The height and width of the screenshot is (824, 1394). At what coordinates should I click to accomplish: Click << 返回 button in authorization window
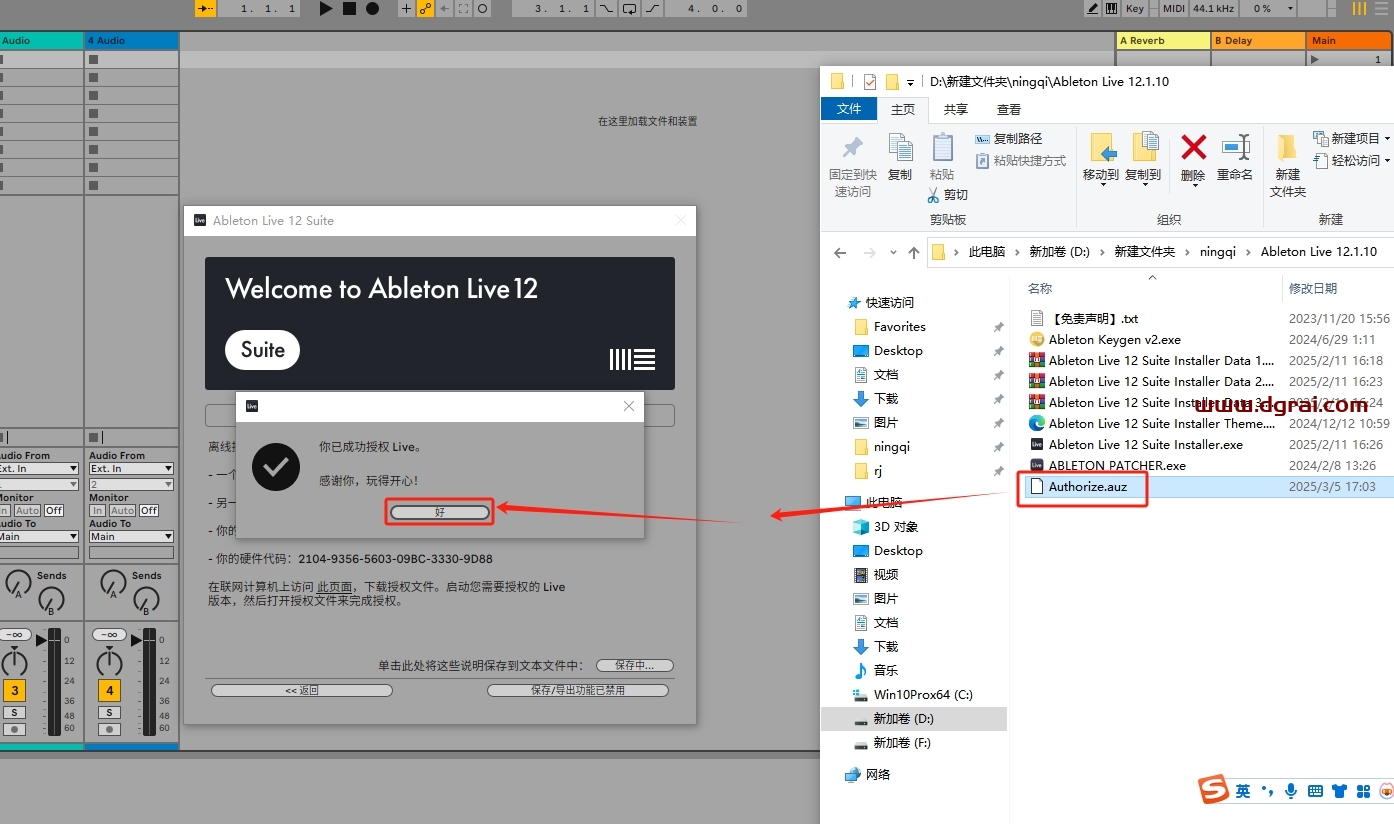pyautogui.click(x=301, y=690)
